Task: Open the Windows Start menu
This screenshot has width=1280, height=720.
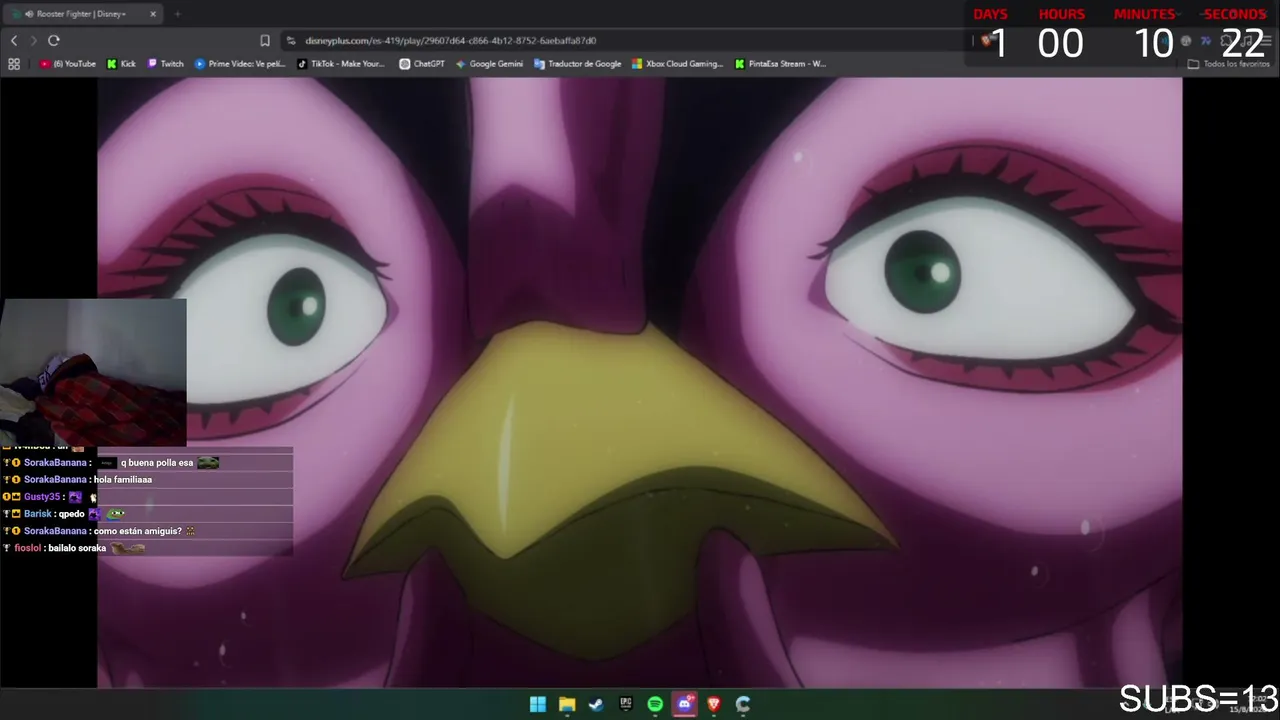Action: 538,704
